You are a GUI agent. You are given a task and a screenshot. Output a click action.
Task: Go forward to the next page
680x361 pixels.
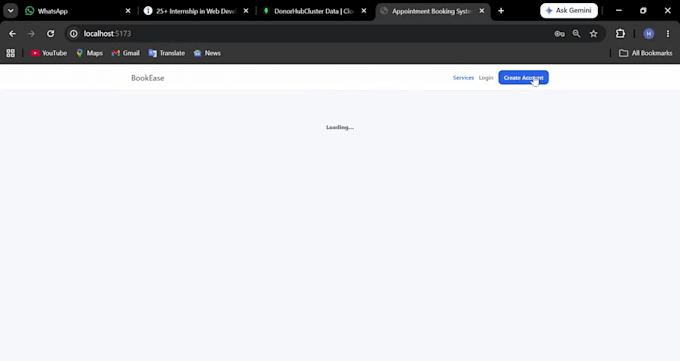(x=31, y=33)
